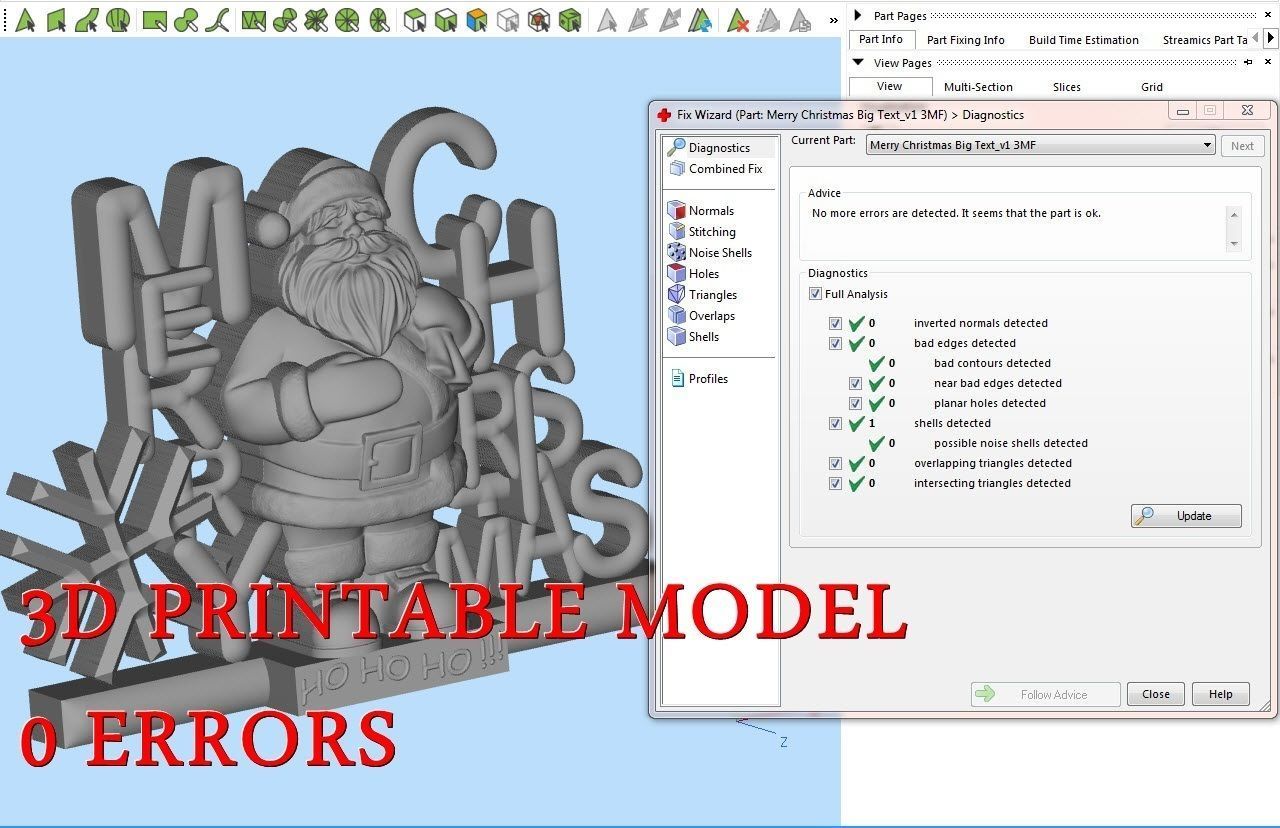Click Advice box scroll-down arrow
The width and height of the screenshot is (1280, 828).
pyautogui.click(x=1234, y=243)
